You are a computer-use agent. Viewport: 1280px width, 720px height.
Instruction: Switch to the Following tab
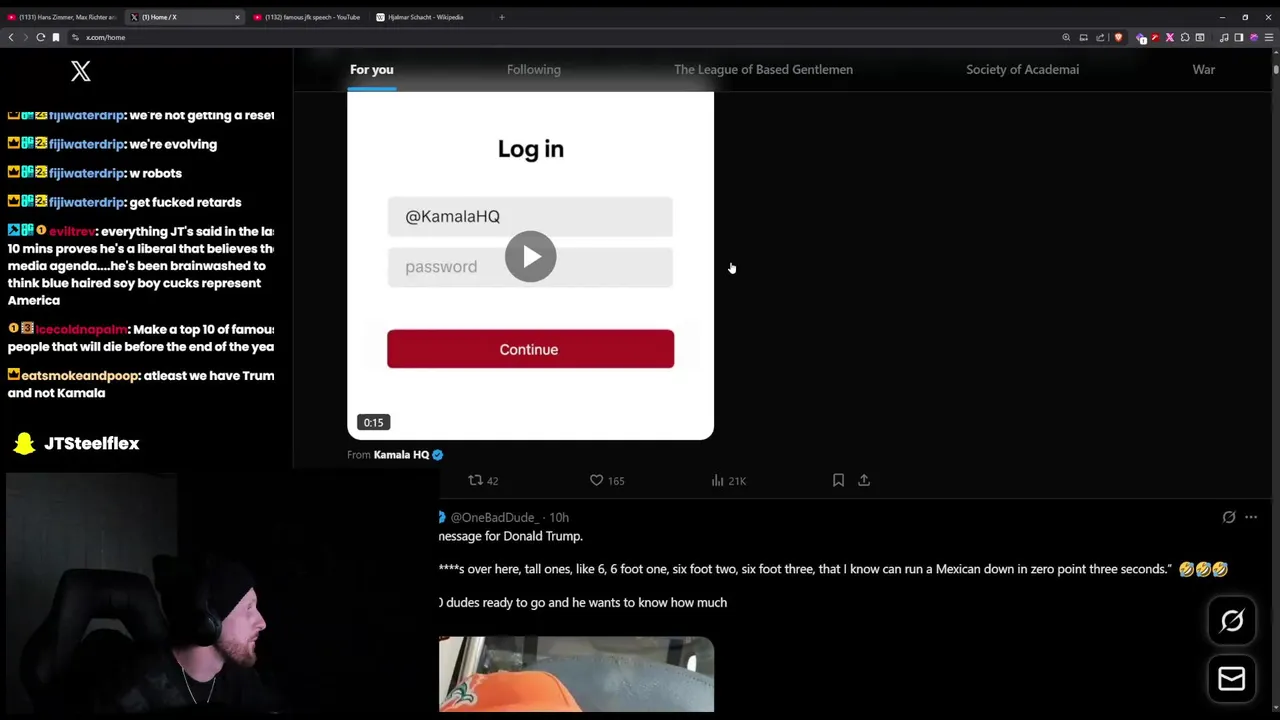(534, 69)
